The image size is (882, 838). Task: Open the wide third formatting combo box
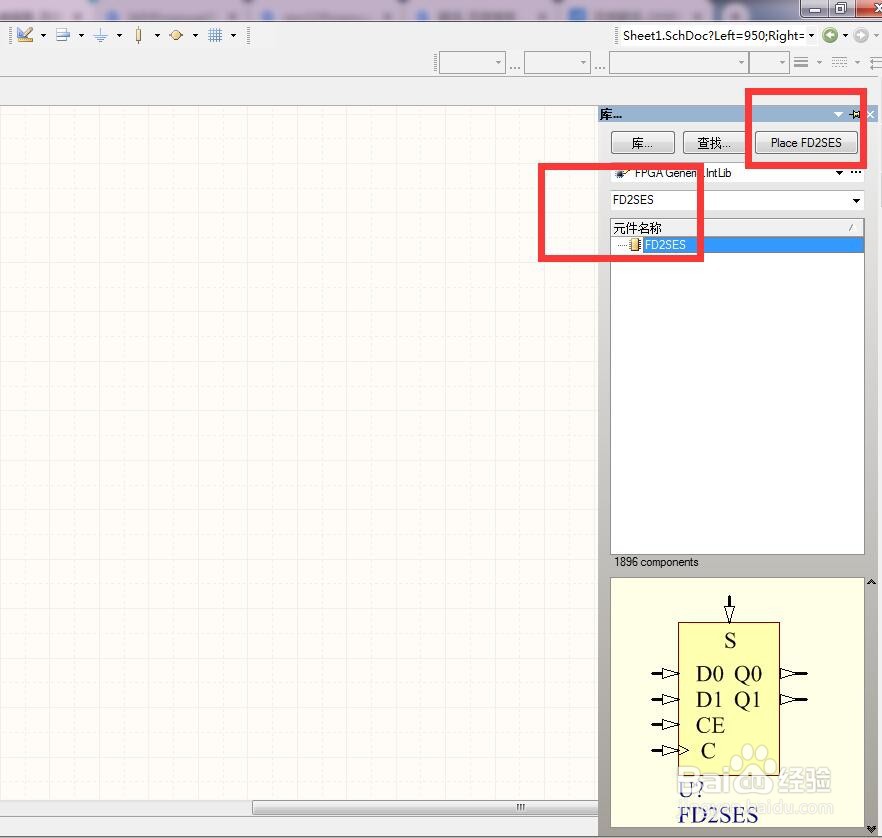coord(679,62)
